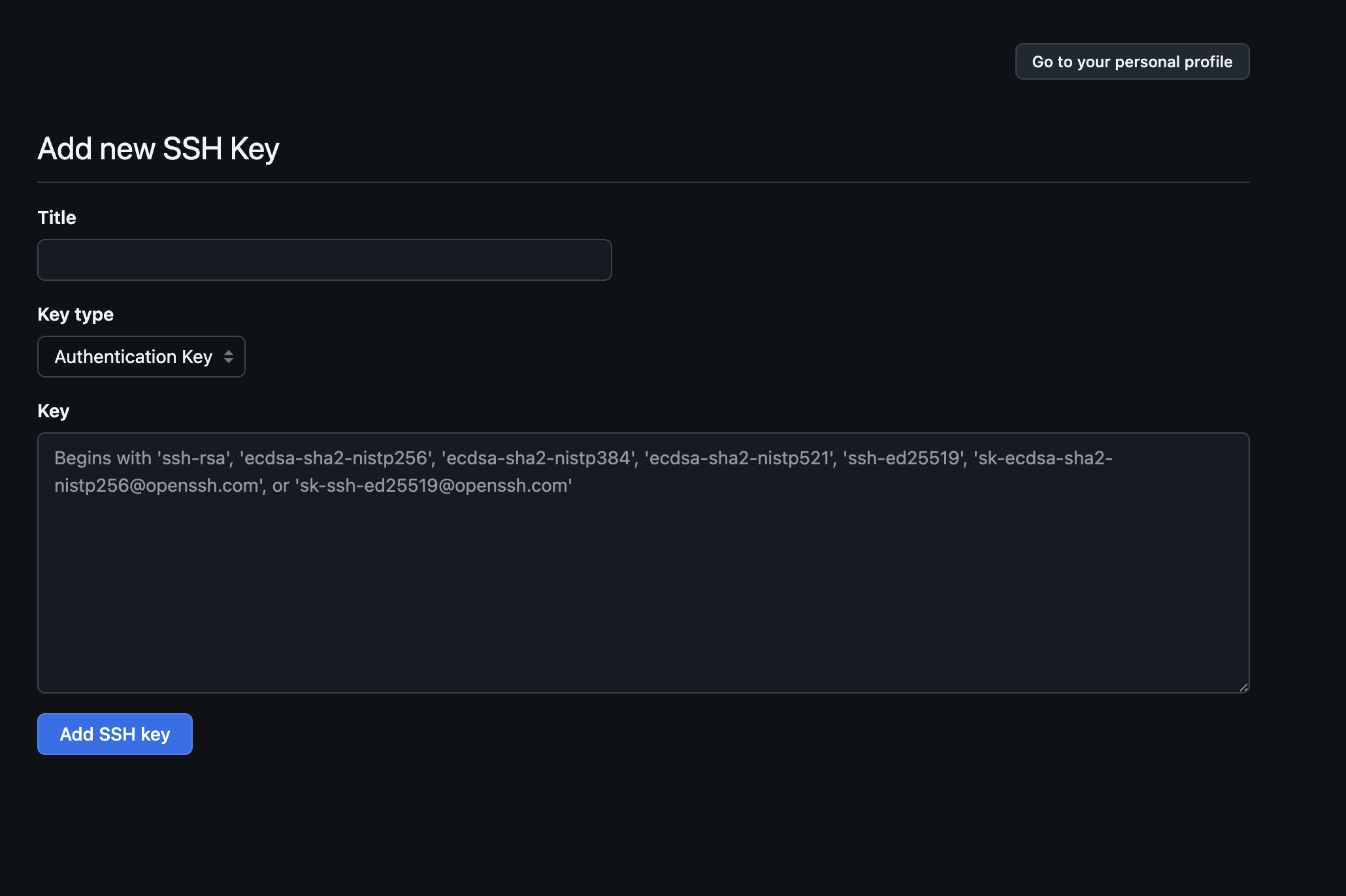The width and height of the screenshot is (1346, 896).
Task: Click the Key label above the textarea
Action: (54, 411)
